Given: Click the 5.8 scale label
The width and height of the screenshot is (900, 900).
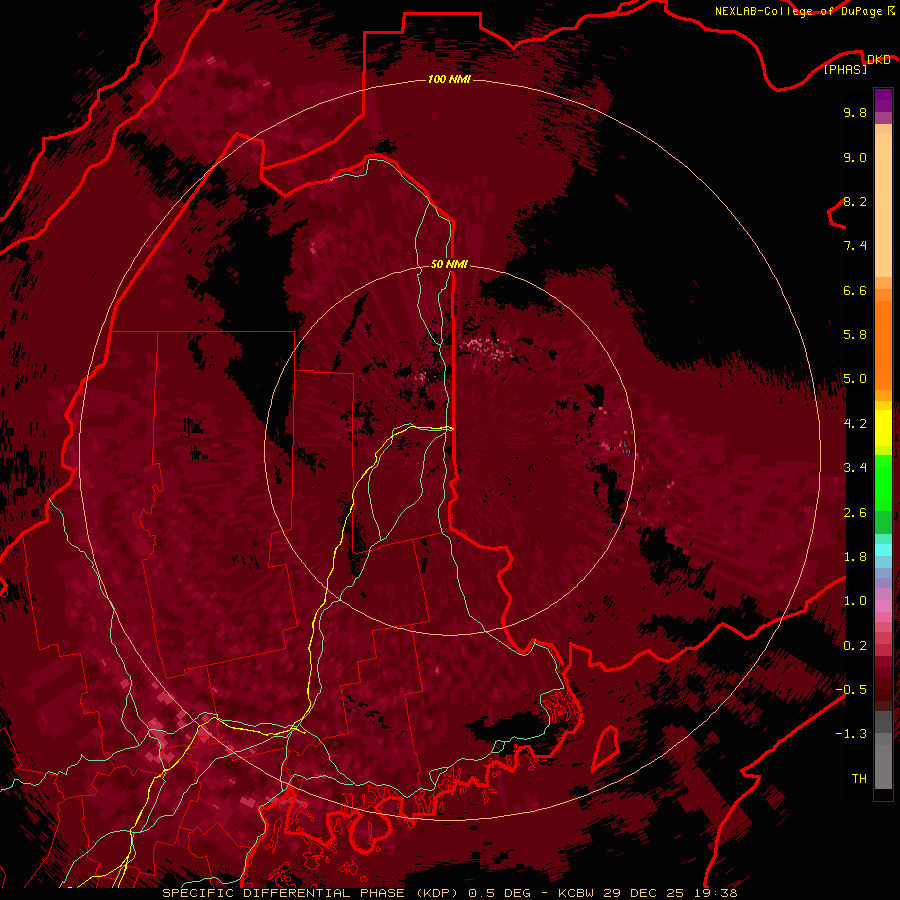Looking at the screenshot, I should pyautogui.click(x=855, y=335).
